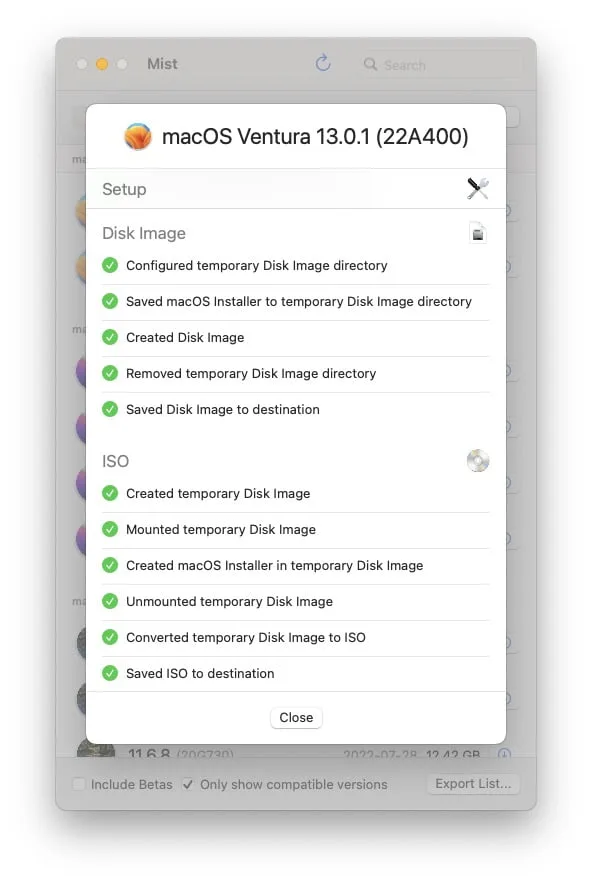Click the Setup section heading

pyautogui.click(x=124, y=189)
